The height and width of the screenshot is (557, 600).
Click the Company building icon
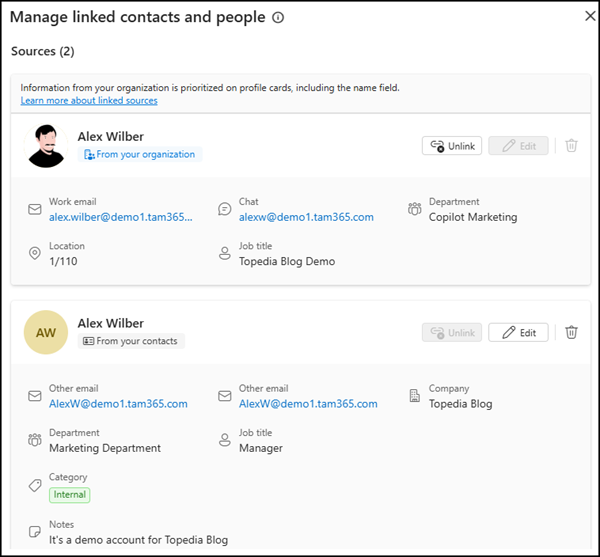click(x=415, y=396)
